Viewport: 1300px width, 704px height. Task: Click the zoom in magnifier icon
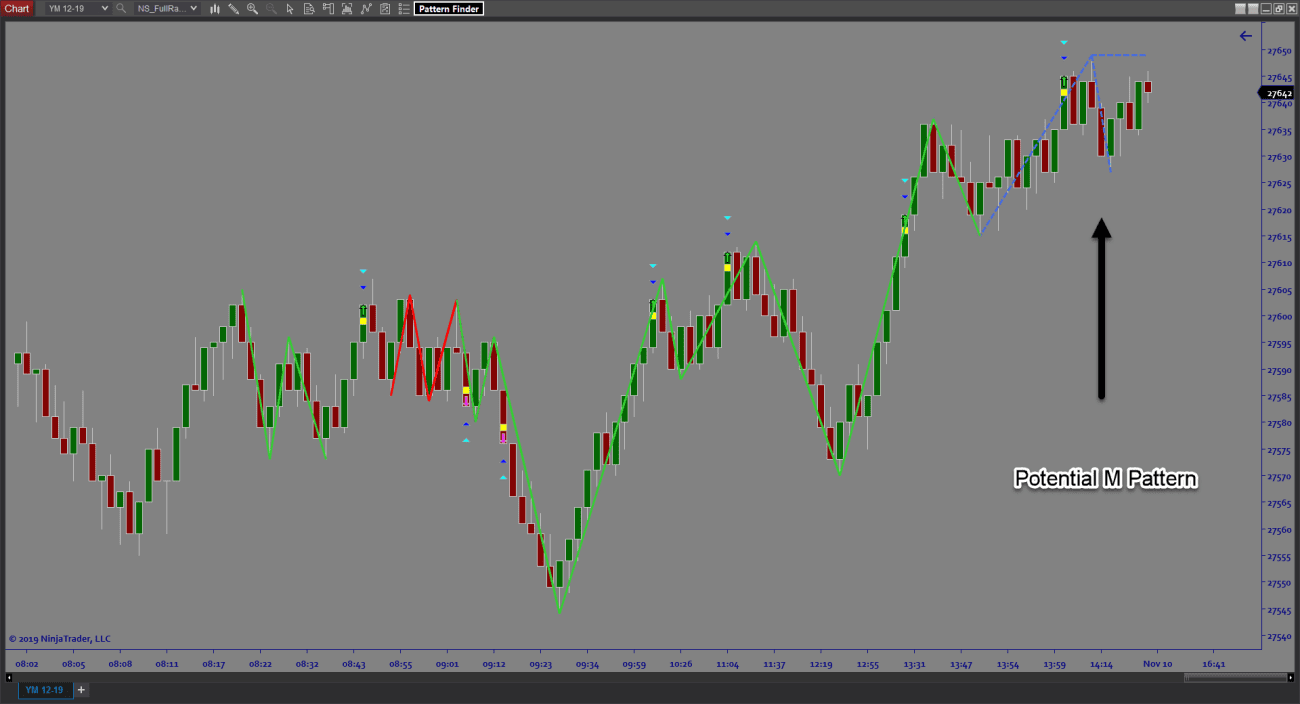coord(252,9)
